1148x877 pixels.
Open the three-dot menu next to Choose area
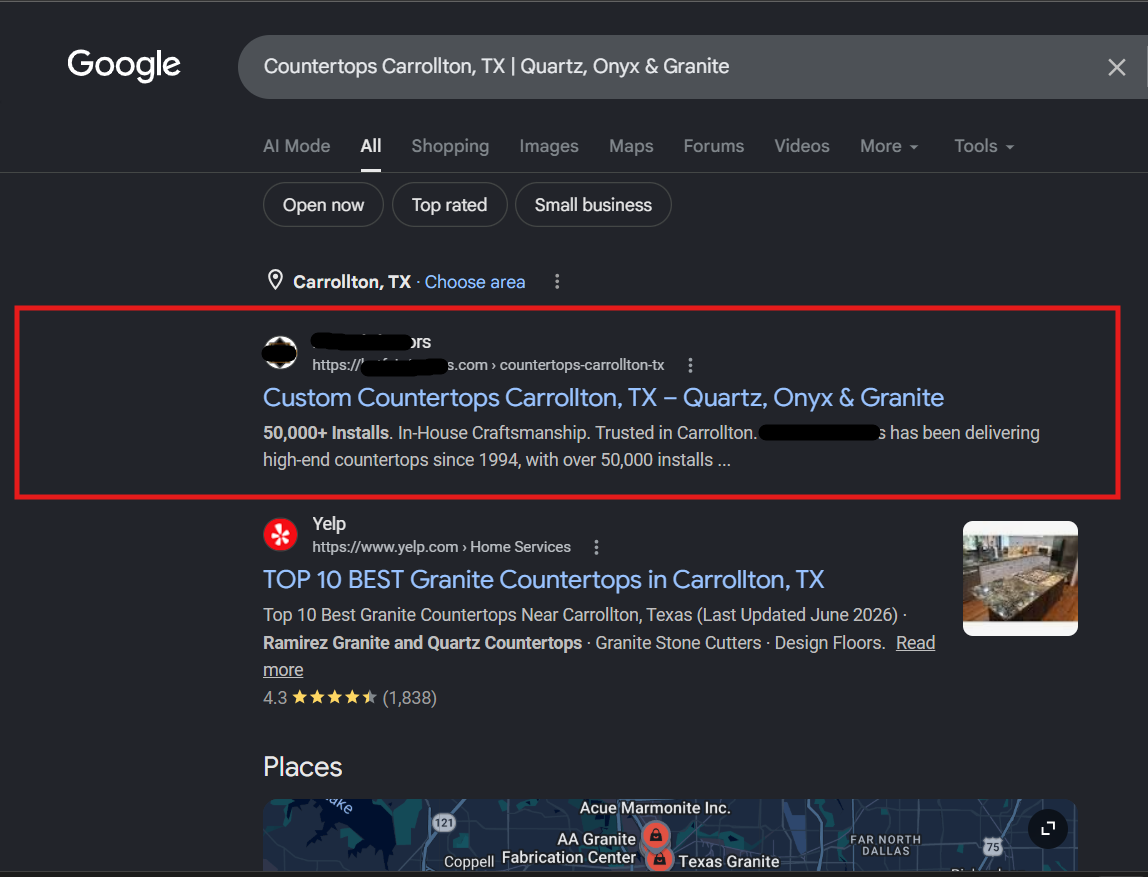(x=557, y=281)
